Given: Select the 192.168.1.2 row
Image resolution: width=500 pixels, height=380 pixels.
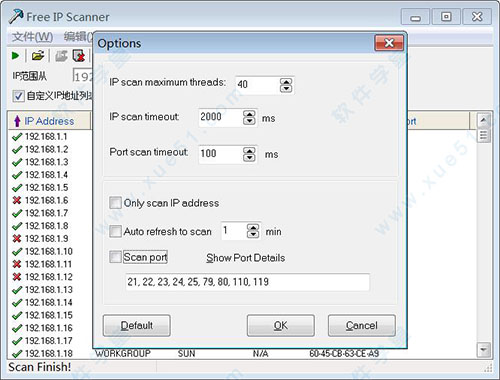Looking at the screenshot, I should pyautogui.click(x=46, y=149).
